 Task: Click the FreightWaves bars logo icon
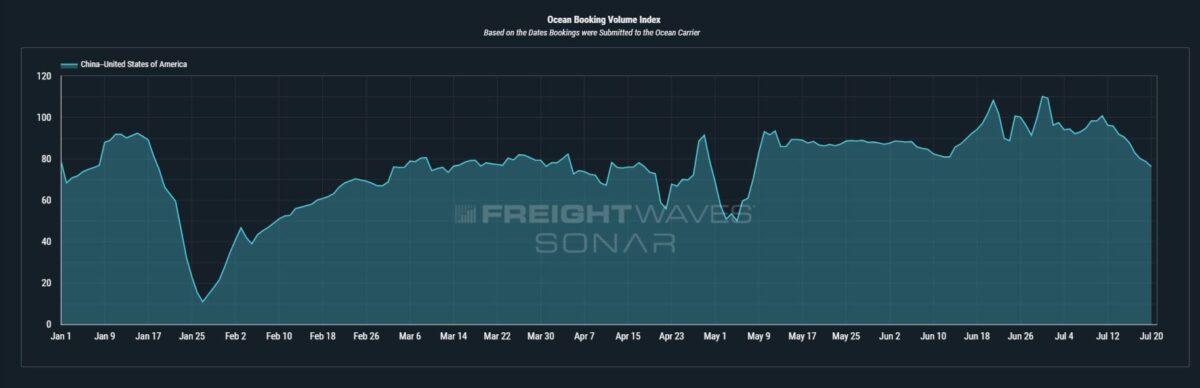(x=465, y=215)
